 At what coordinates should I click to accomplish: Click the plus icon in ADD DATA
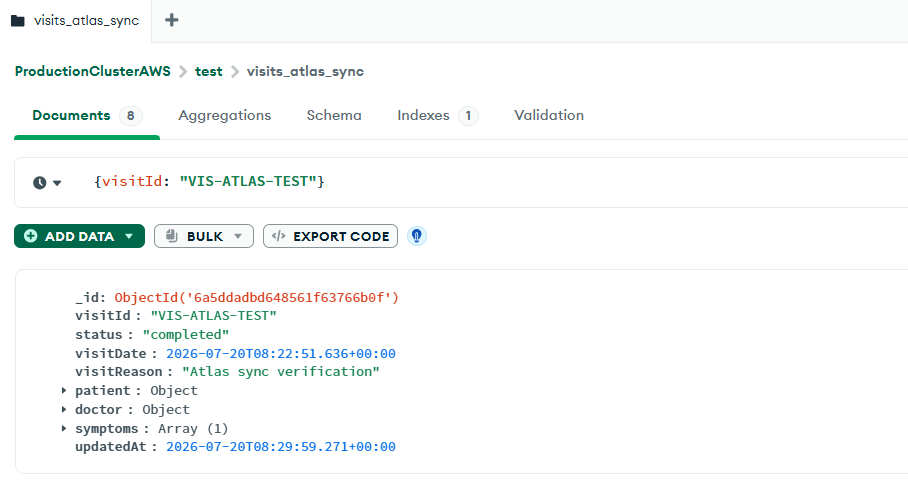click(31, 236)
